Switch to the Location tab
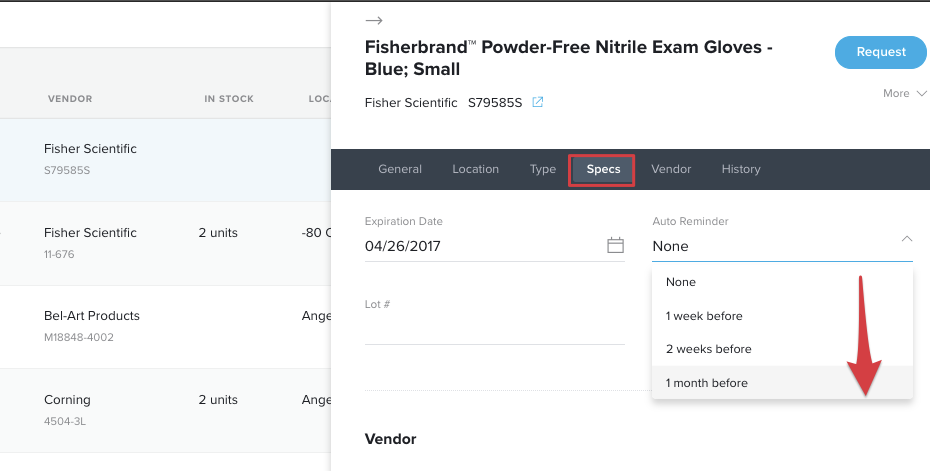 [x=475, y=169]
